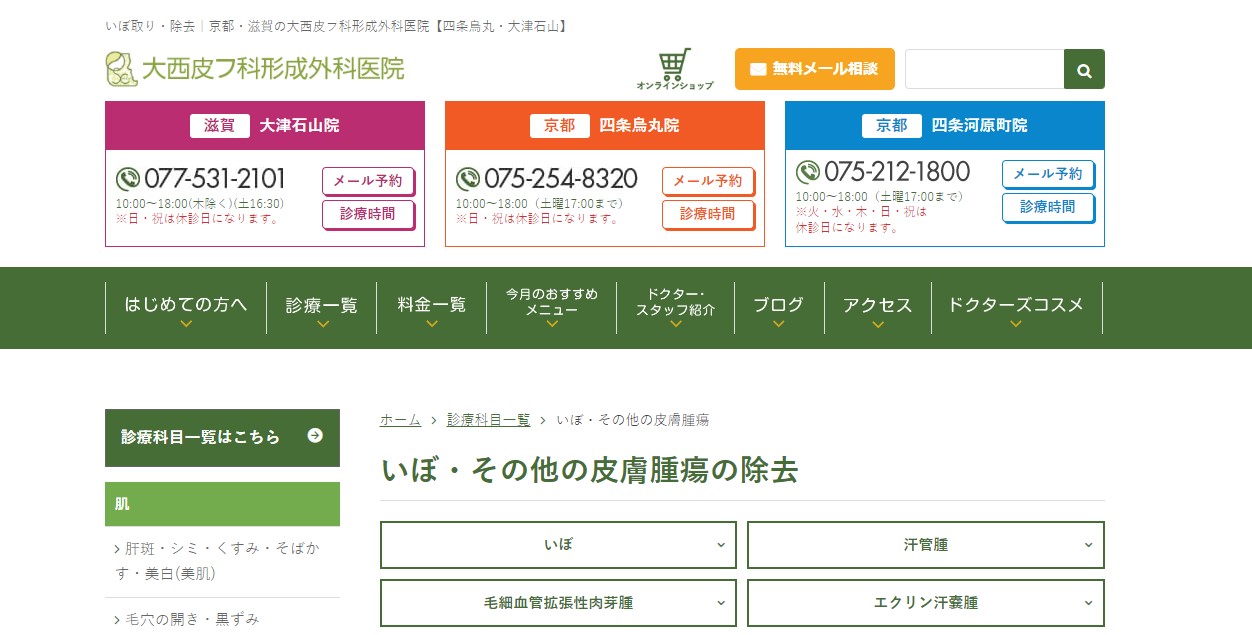This screenshot has height=635, width=1252.
Task: Click 診療時間 for 四条烏丸院
Action: click(x=707, y=214)
